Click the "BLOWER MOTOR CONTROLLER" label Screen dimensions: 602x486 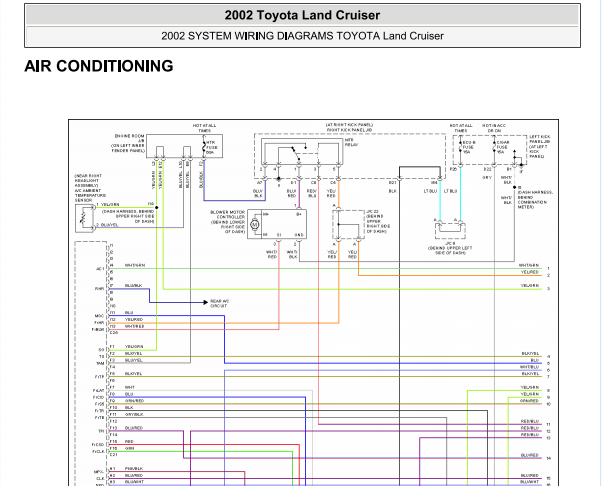tap(229, 215)
